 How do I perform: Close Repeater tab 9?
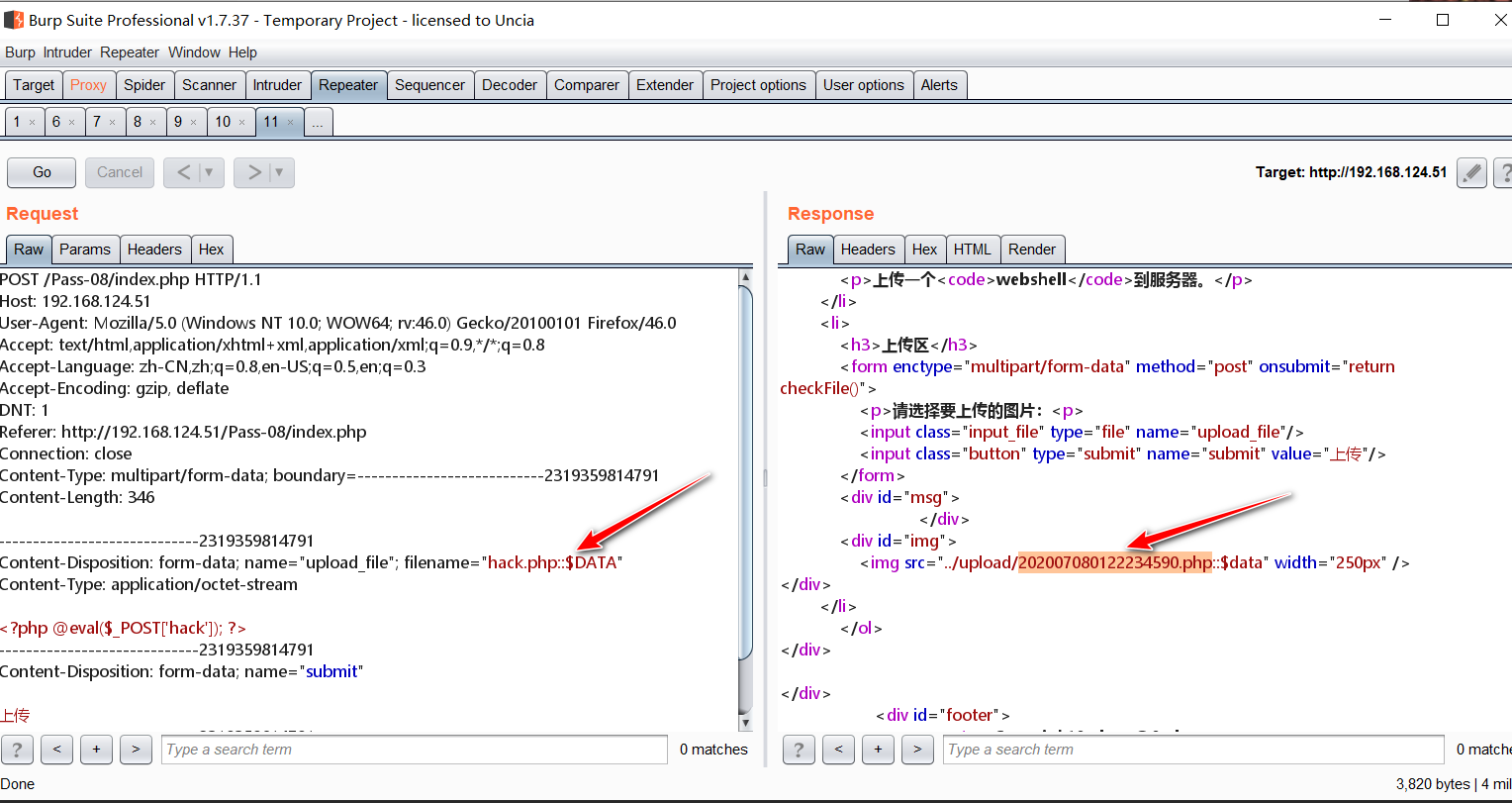(x=193, y=123)
